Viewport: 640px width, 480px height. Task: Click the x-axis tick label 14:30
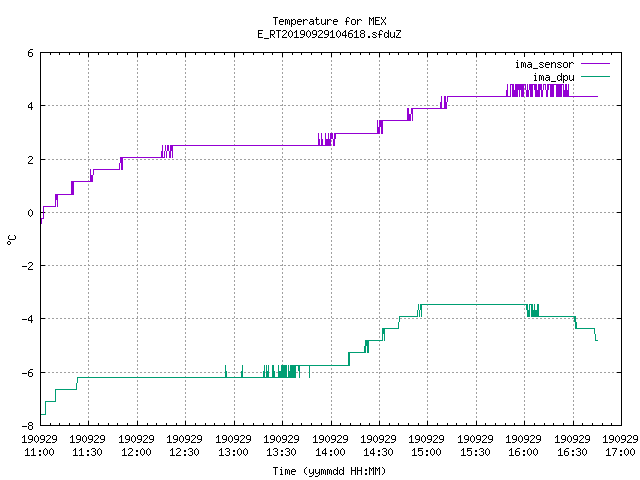tap(379, 452)
